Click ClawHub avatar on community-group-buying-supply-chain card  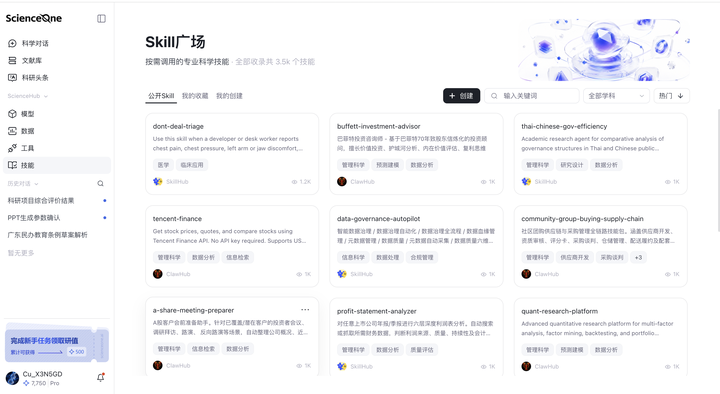(526, 274)
